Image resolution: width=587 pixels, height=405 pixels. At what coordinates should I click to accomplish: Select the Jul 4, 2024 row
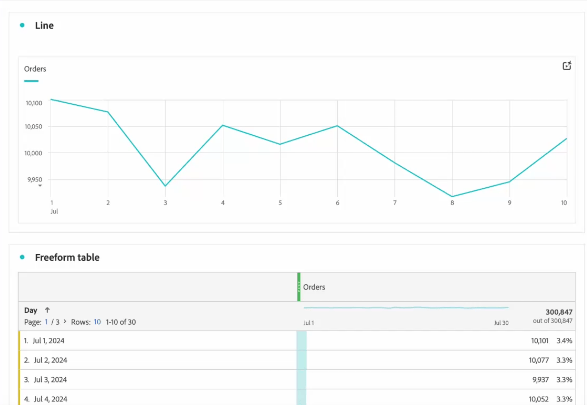pos(297,398)
